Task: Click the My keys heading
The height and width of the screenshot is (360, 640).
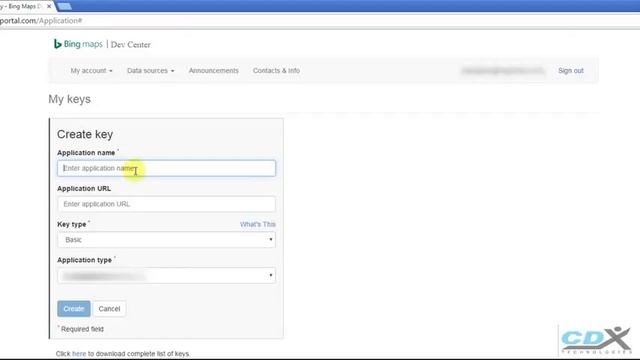Action: pyautogui.click(x=69, y=99)
